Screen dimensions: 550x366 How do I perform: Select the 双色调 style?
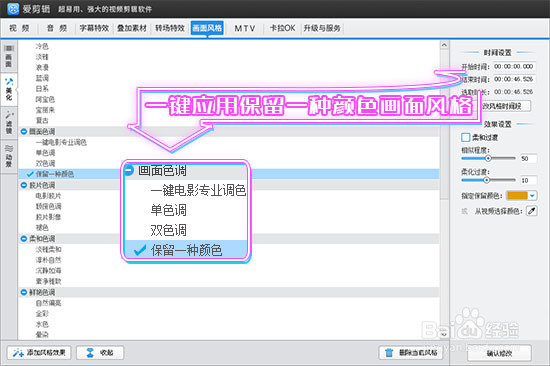pos(46,164)
